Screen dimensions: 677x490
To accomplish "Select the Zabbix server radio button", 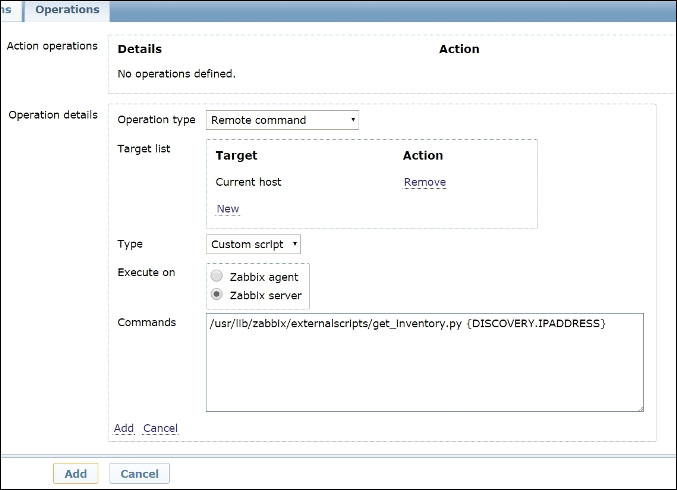I will click(x=217, y=295).
